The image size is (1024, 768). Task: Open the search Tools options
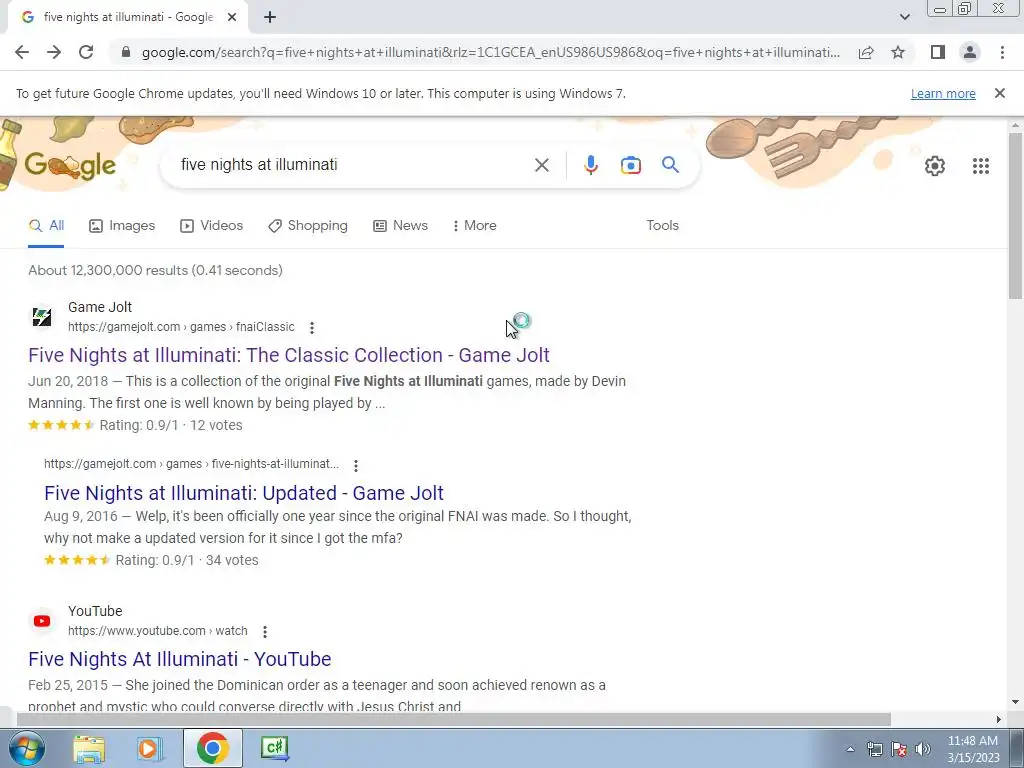[x=662, y=225]
